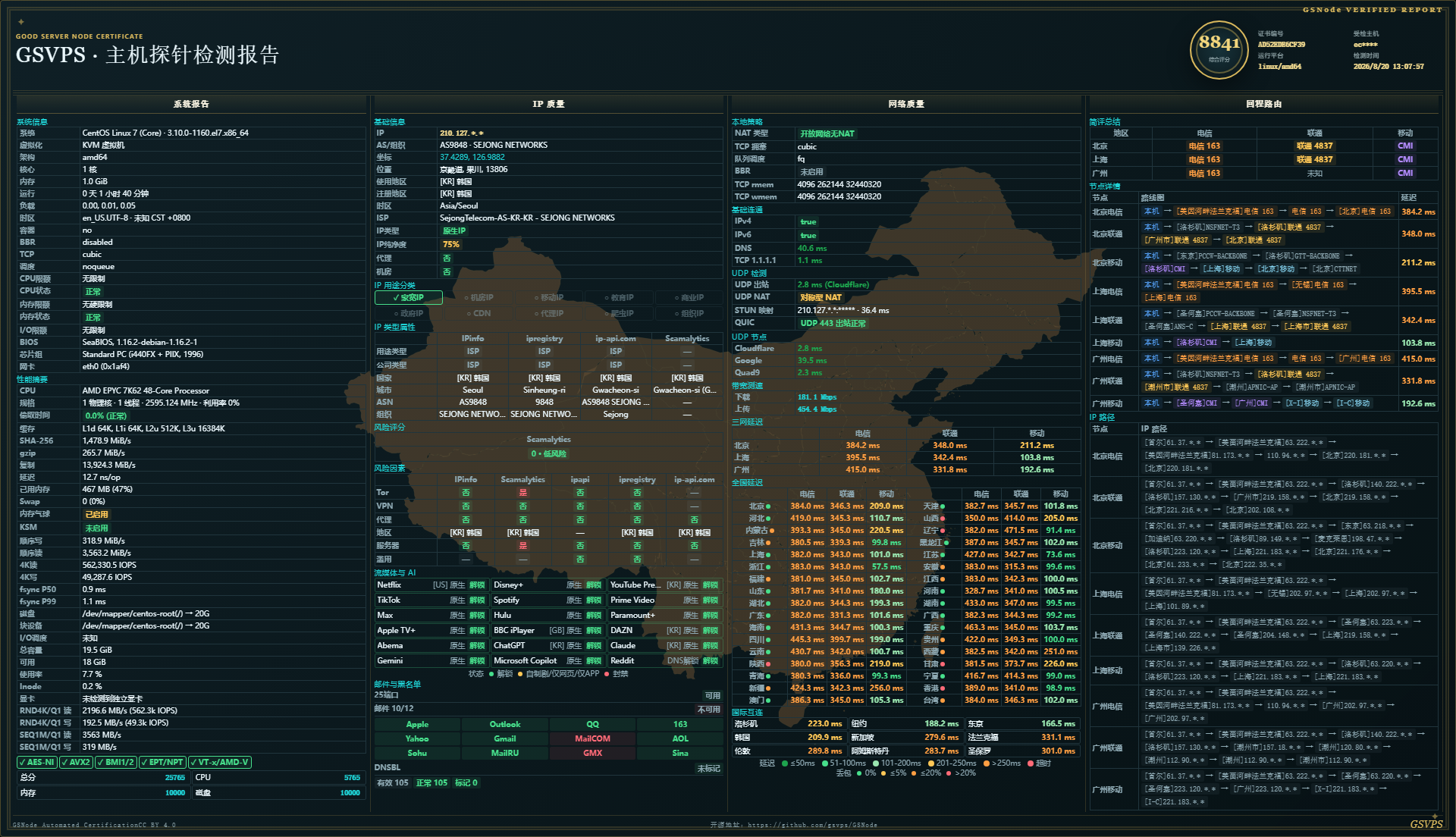The height and width of the screenshot is (837, 1456).
Task: Click the TikTok streaming row
Action: 431,600
